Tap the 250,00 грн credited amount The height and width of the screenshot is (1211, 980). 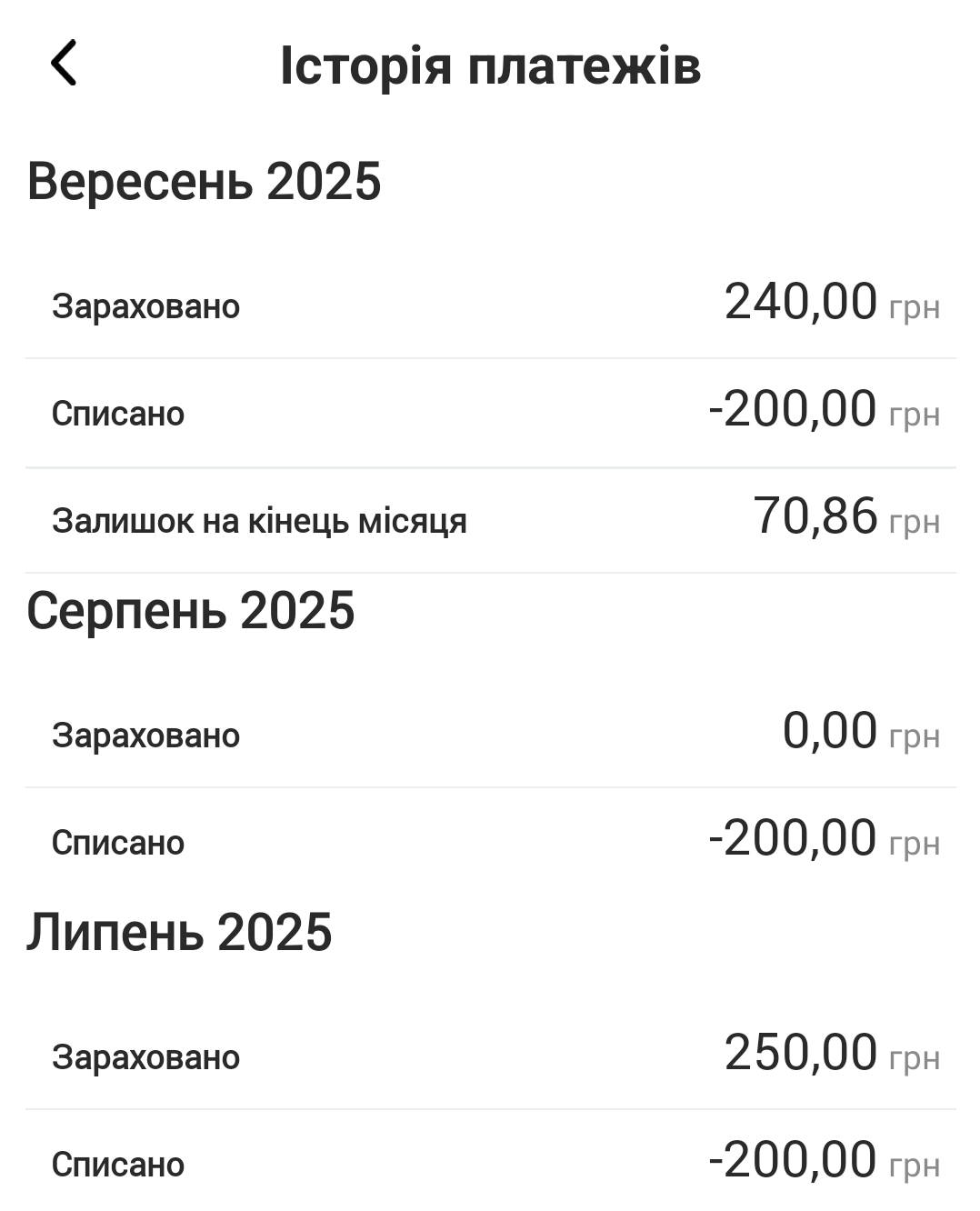pyautogui.click(x=831, y=1054)
